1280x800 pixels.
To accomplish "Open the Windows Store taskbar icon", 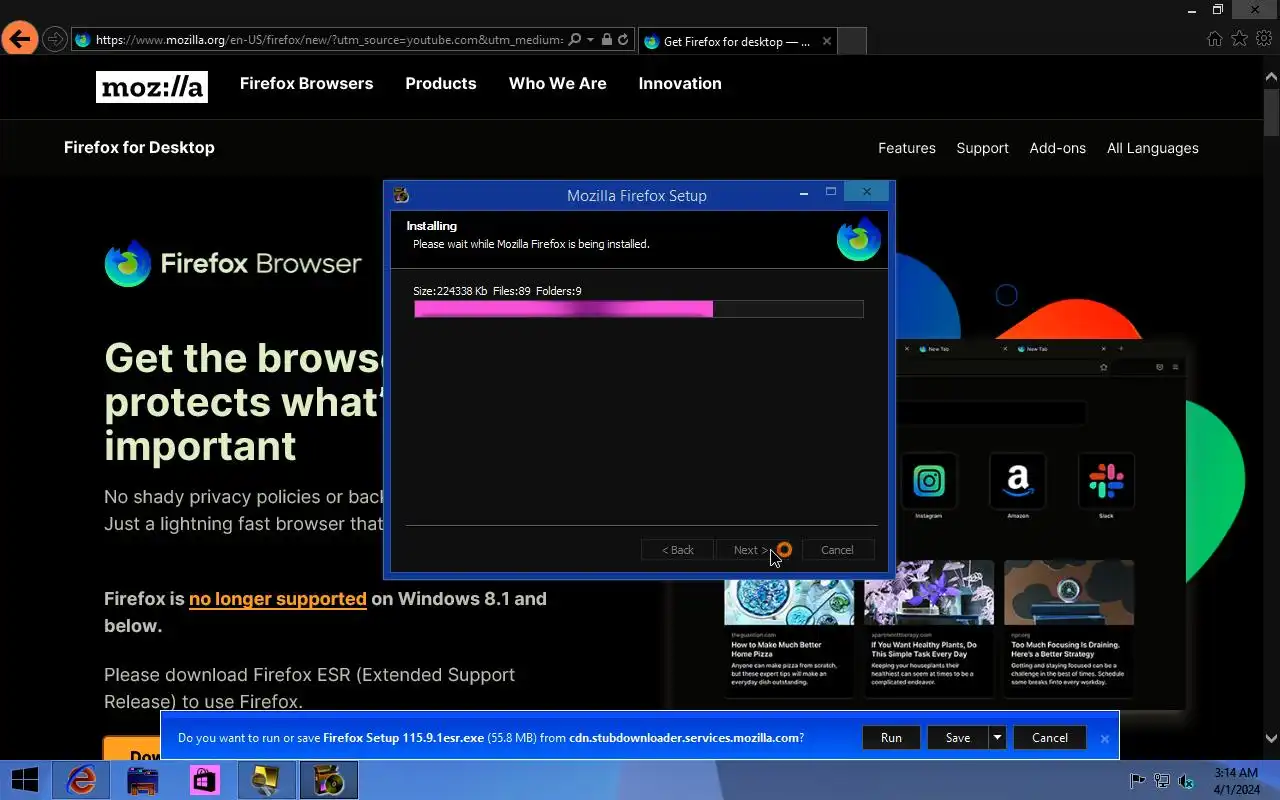I will 205,780.
